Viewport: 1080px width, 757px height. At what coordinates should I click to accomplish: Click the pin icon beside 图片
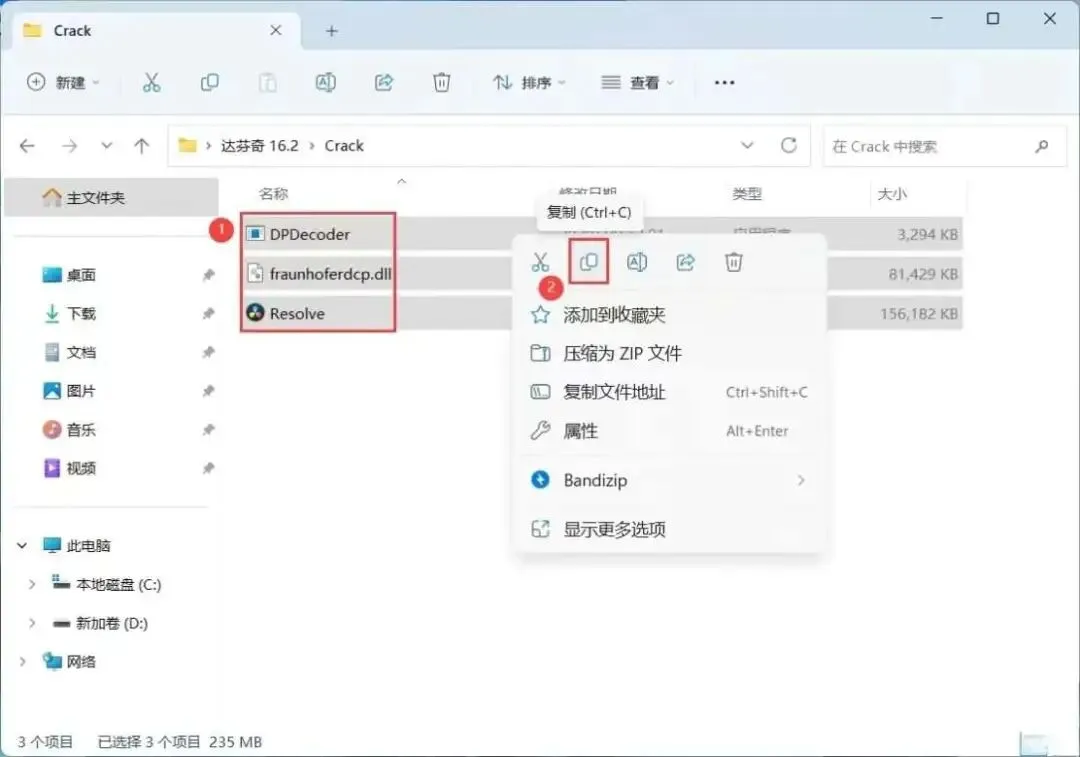(x=208, y=391)
